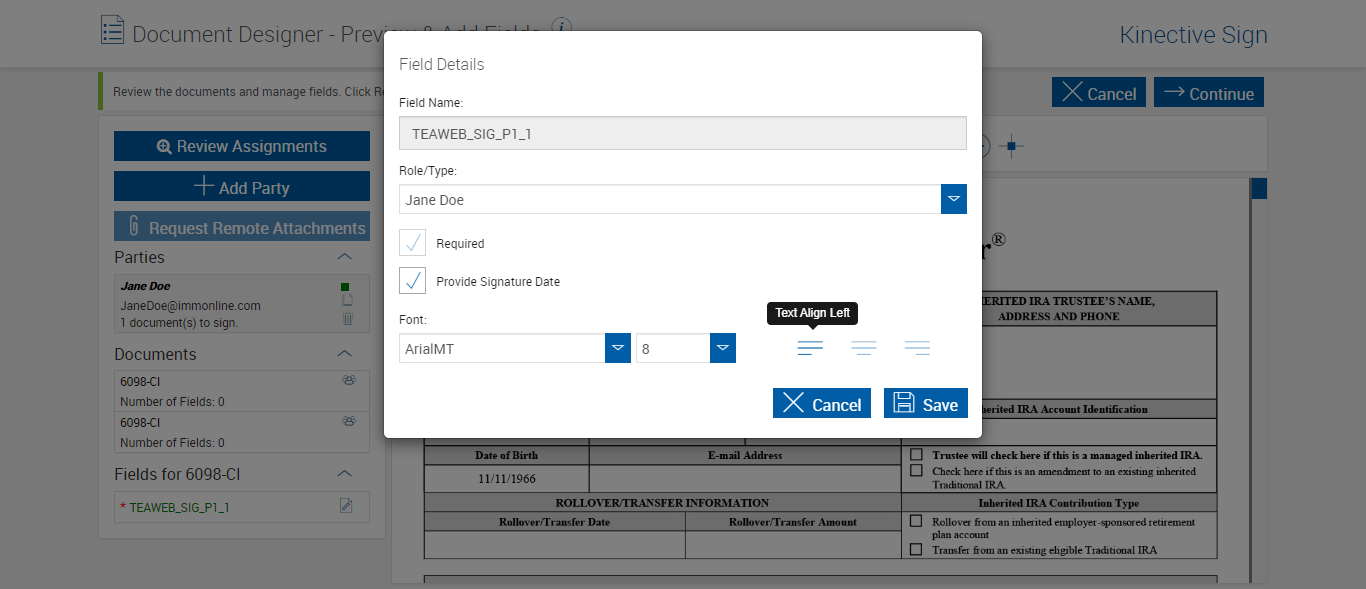Open the font size dropdown
The height and width of the screenshot is (589, 1366).
(723, 348)
